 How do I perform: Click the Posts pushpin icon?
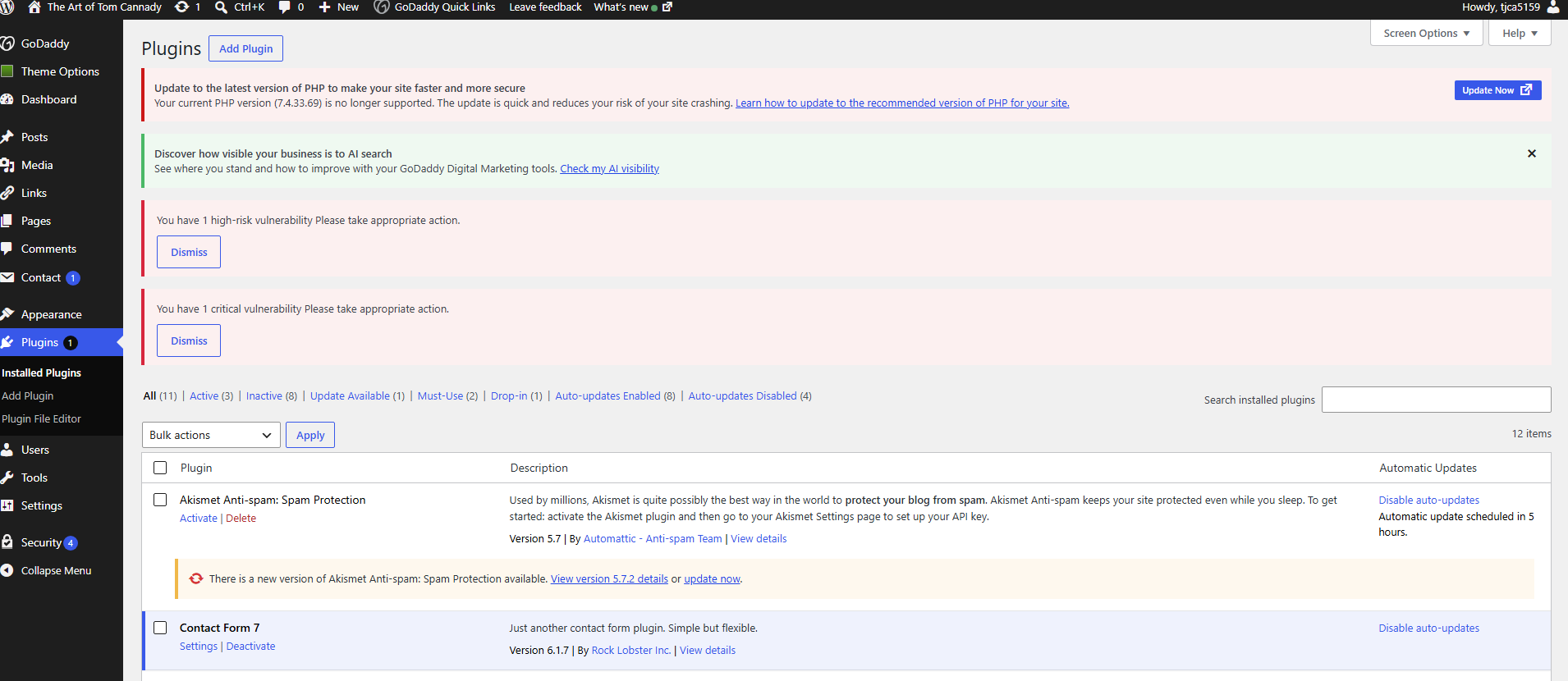(7, 137)
